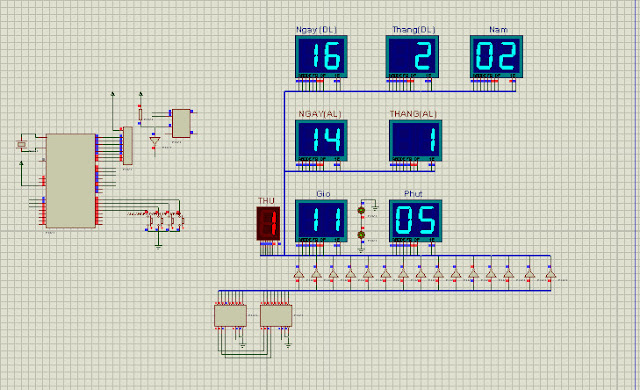This screenshot has height=390, width=640.
Task: Select the power arrow on the microcontroller's left
Action: tap(21, 164)
